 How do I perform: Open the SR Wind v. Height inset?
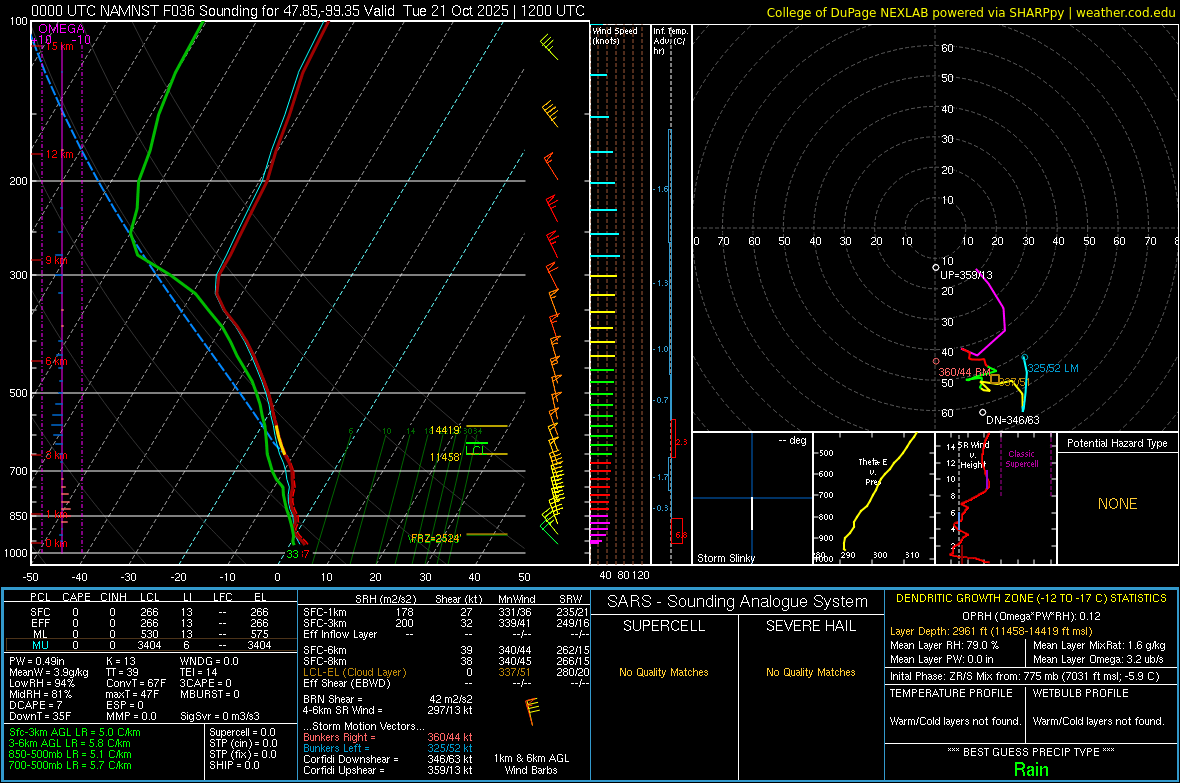click(996, 498)
